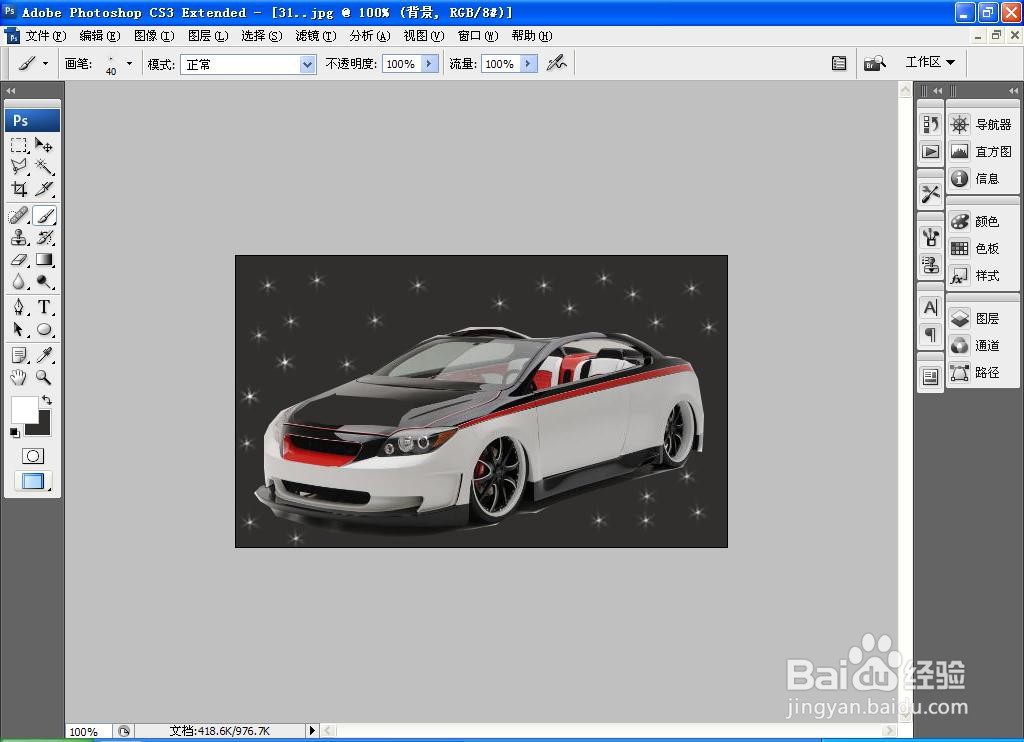Viewport: 1024px width, 742px height.
Task: Open the 导航器 navigator panel
Action: tap(982, 124)
